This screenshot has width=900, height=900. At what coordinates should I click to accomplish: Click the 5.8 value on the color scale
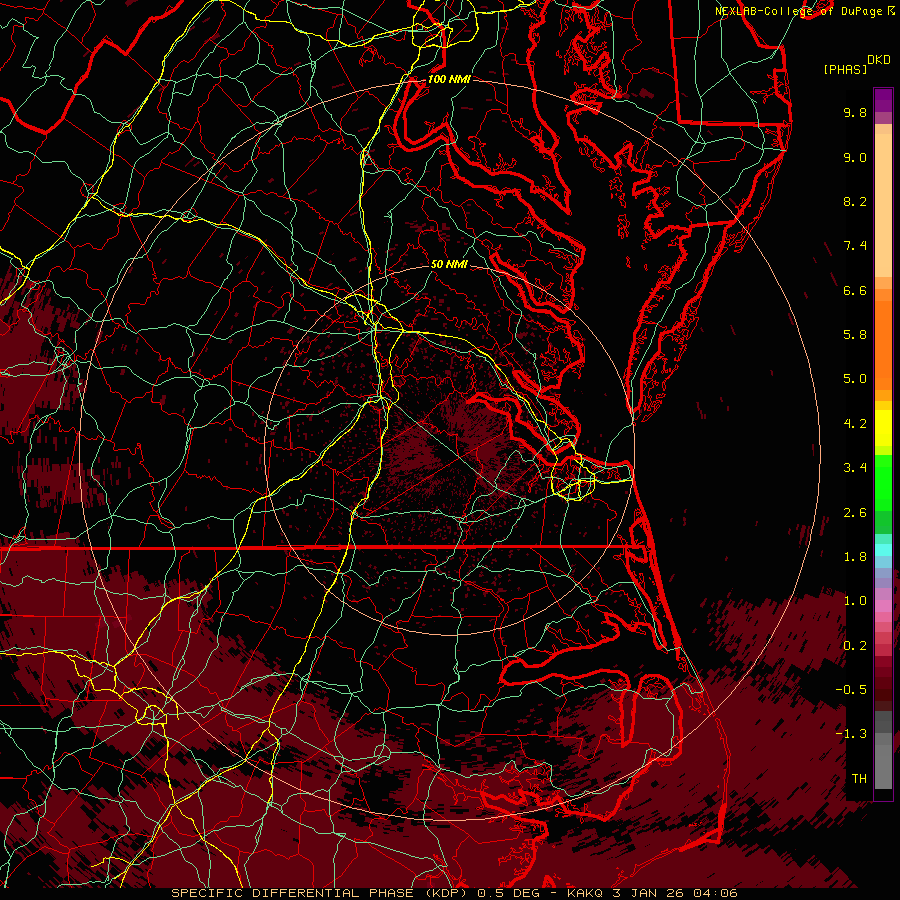855,335
